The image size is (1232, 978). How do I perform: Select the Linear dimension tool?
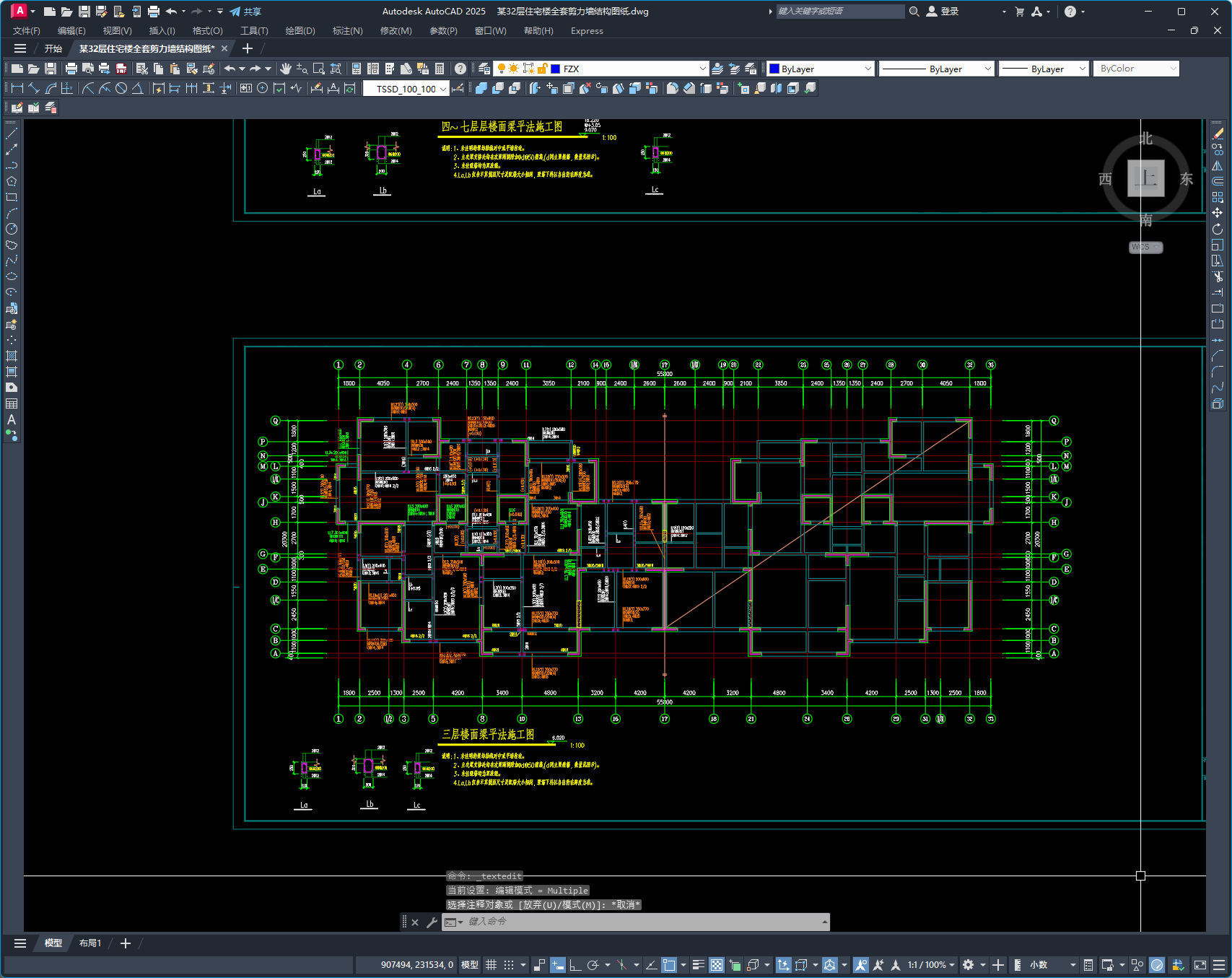[17, 88]
